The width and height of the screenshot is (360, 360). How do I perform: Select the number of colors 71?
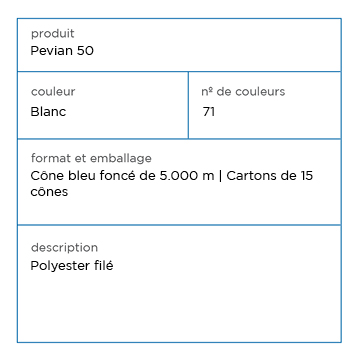coord(209,112)
